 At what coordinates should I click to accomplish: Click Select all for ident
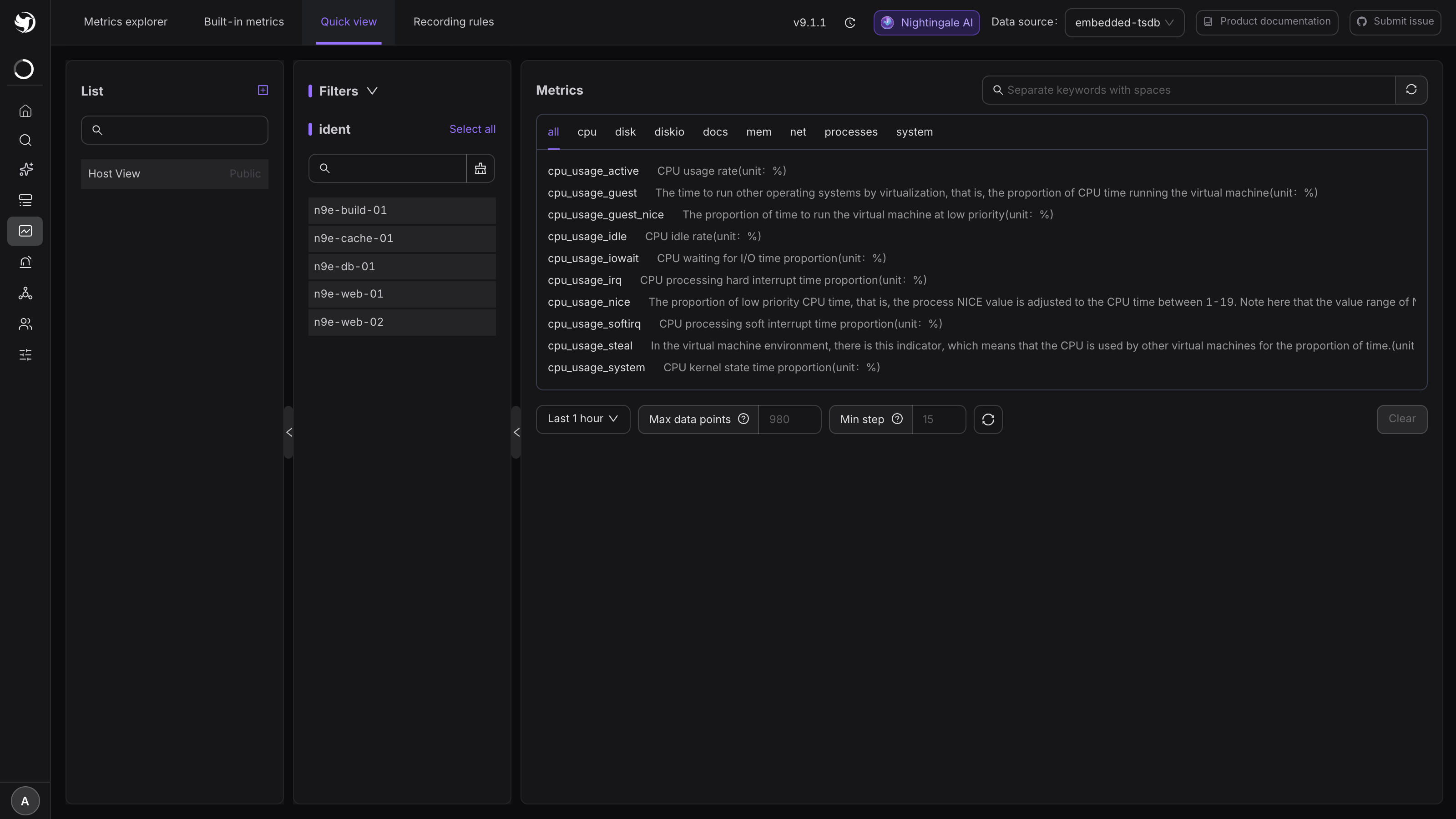(x=473, y=129)
